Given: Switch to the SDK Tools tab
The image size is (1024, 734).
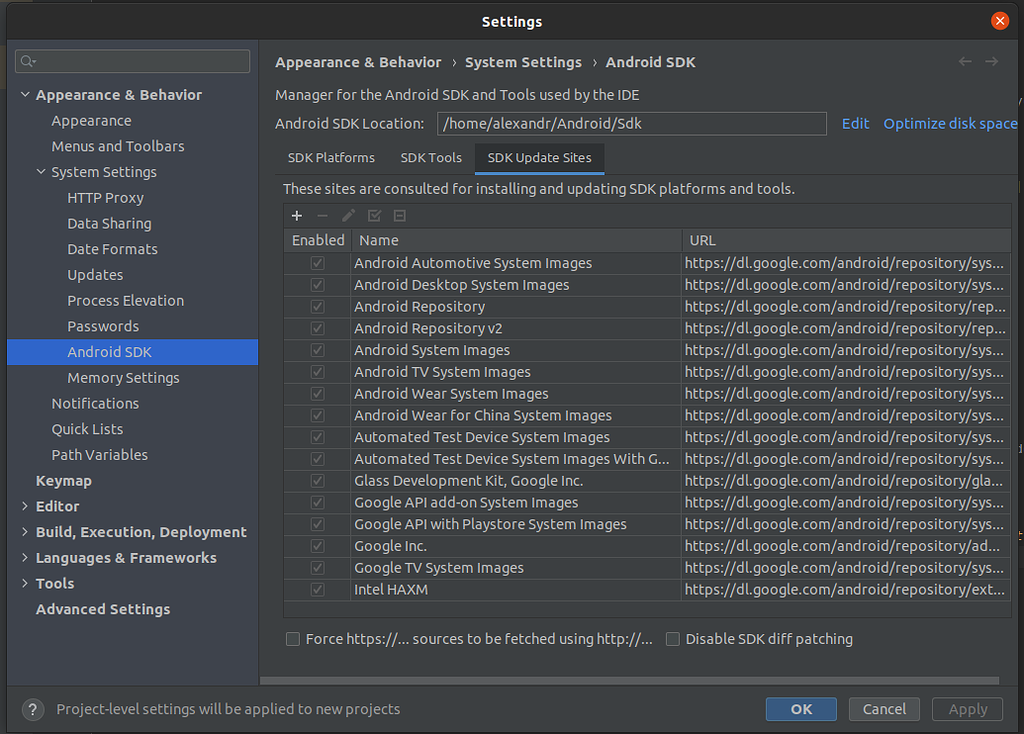Looking at the screenshot, I should pos(431,158).
